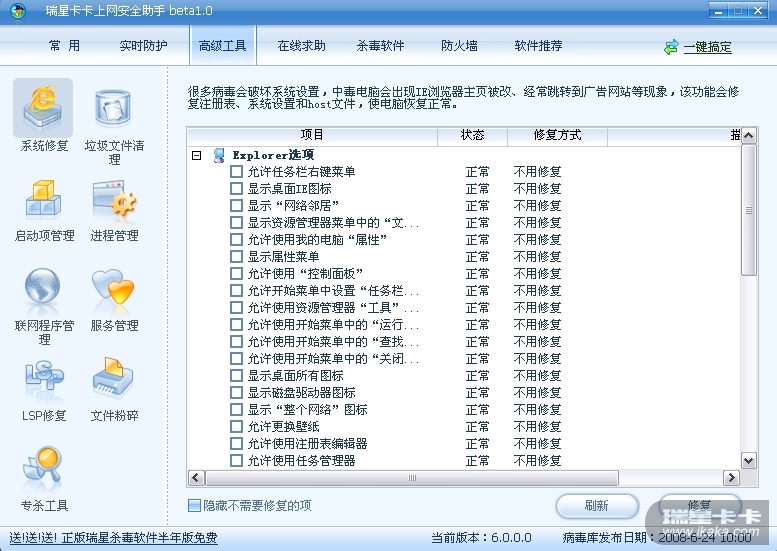This screenshot has width=777, height=551.
Task: Check 显示"网络邻居" item
Action: click(x=236, y=206)
